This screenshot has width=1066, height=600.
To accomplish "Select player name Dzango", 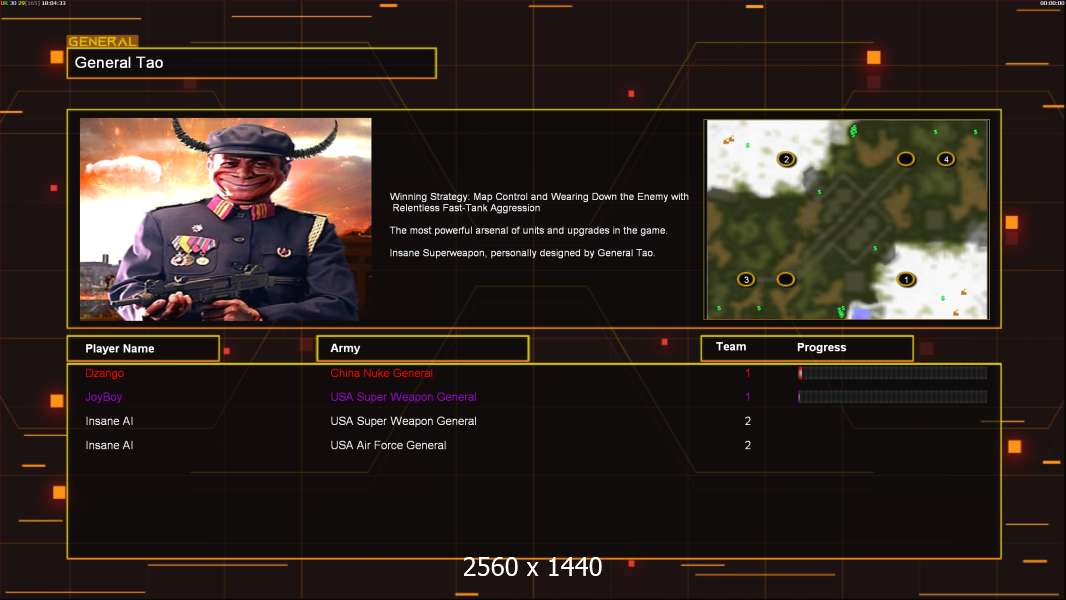I will 105,373.
